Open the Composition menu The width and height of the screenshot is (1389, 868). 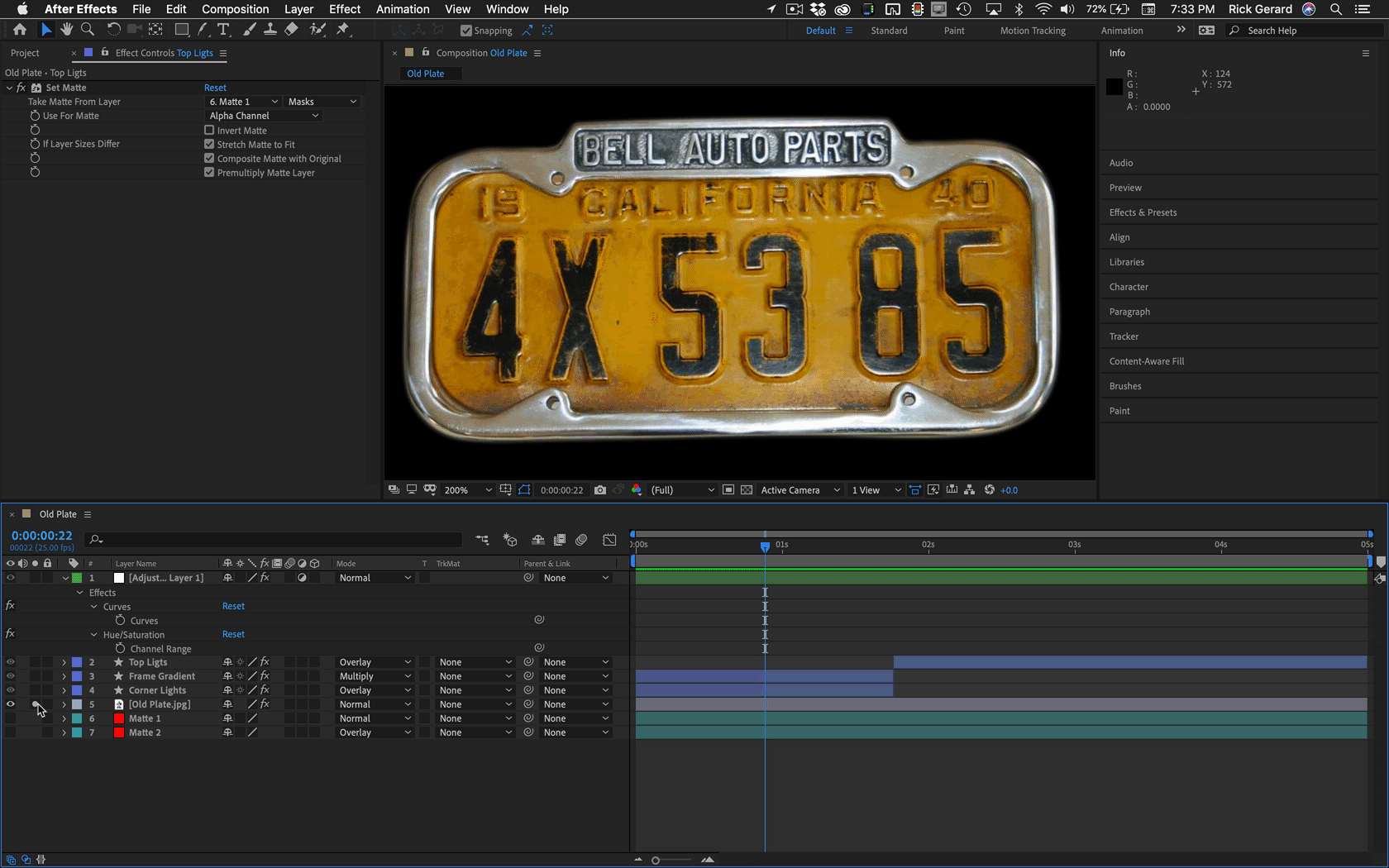click(x=235, y=9)
